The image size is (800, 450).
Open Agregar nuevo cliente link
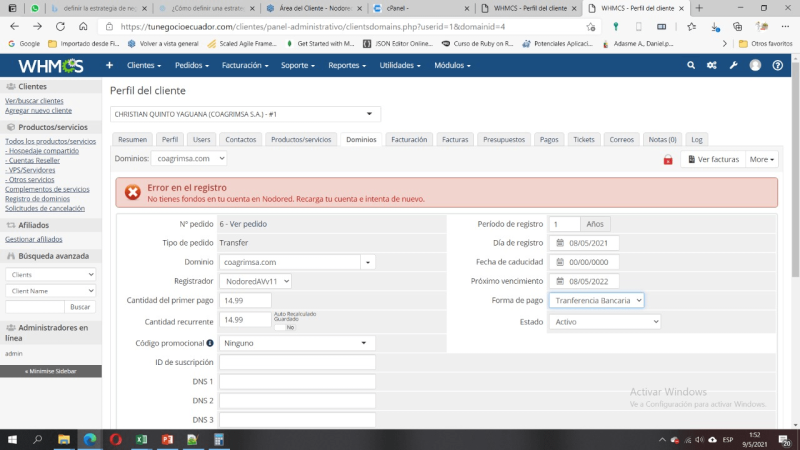pos(38,110)
